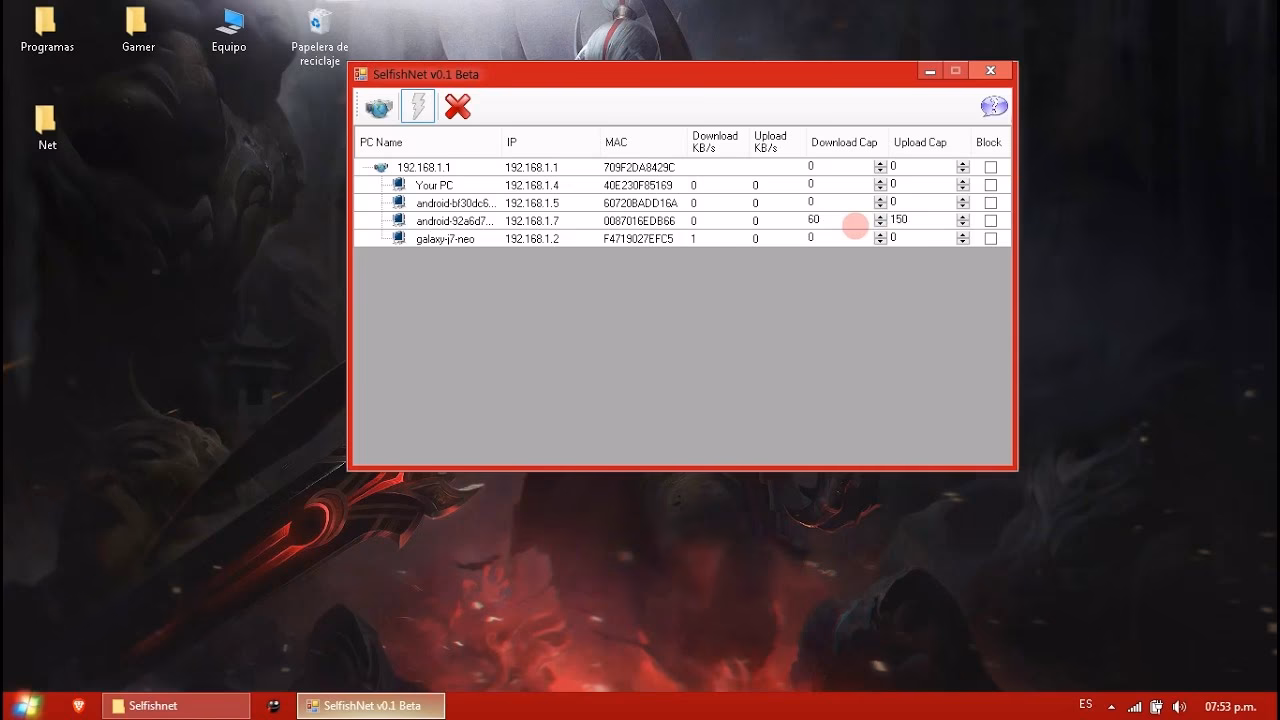Click Download Cap stepper arrows for galaxy-j7-neo
This screenshot has height=720, width=1280.
[880, 238]
